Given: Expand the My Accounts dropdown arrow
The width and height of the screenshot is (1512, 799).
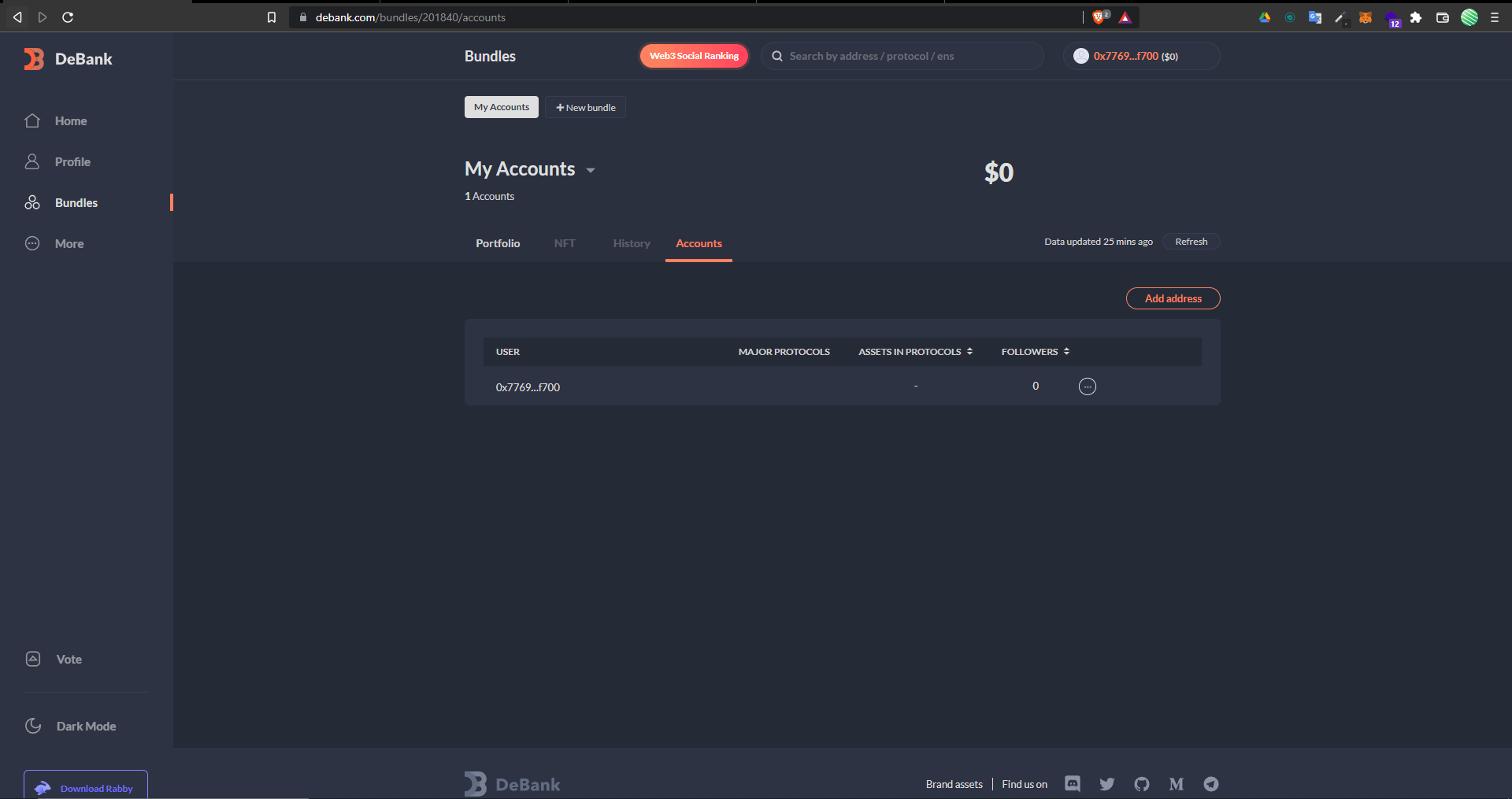Looking at the screenshot, I should pyautogui.click(x=591, y=170).
